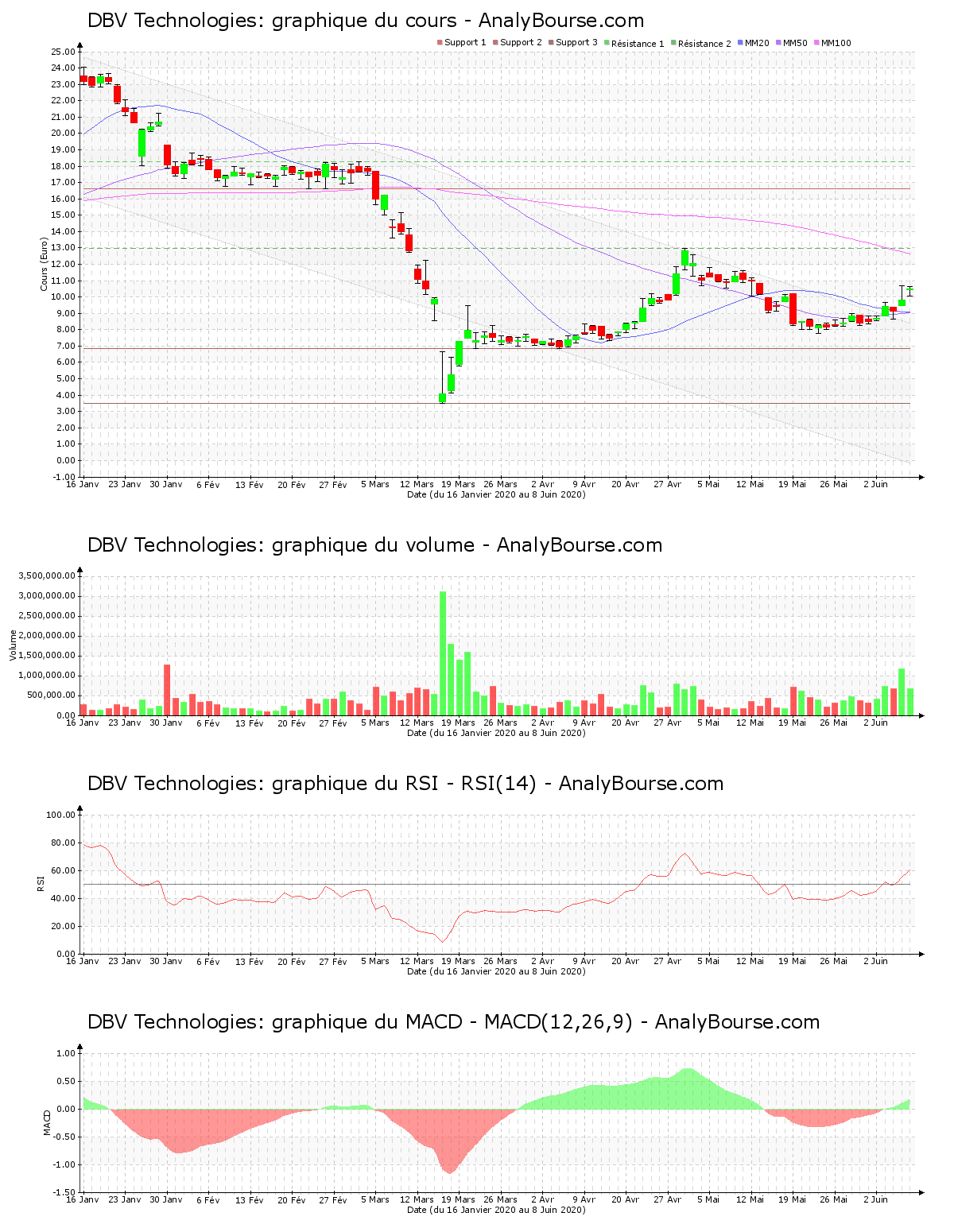Image resolution: width=954 pixels, height=1232 pixels.
Task: Click the -1.50 value on MACD axis
Action: [64, 1192]
